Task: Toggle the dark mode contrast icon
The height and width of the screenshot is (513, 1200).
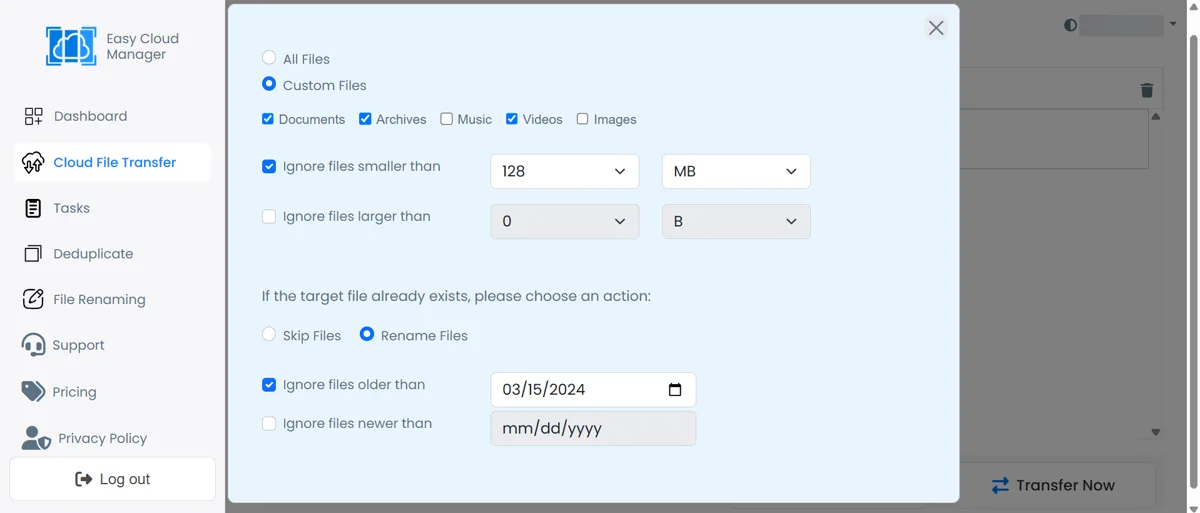Action: pos(1070,25)
